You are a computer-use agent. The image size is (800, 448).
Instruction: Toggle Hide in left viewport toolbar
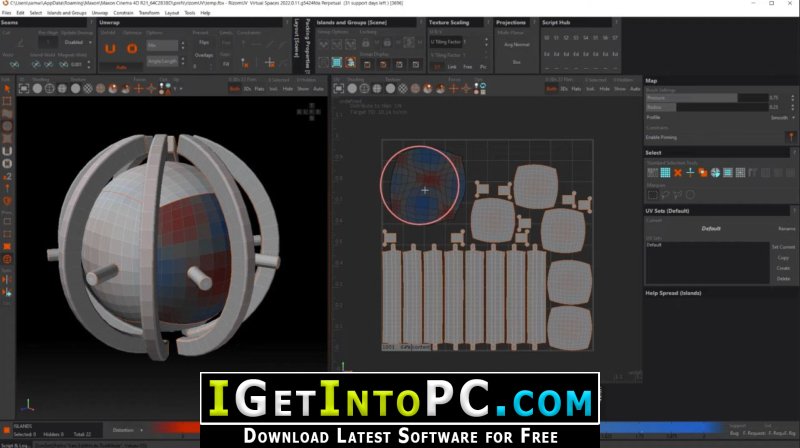(x=288, y=89)
